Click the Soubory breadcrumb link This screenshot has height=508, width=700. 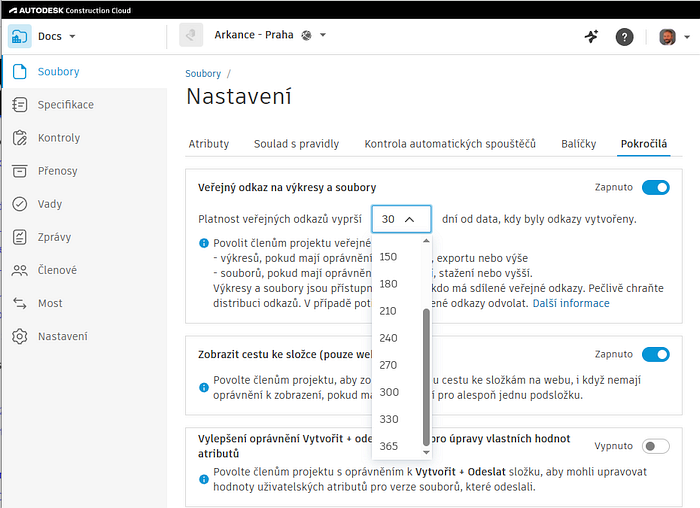pyautogui.click(x=203, y=74)
